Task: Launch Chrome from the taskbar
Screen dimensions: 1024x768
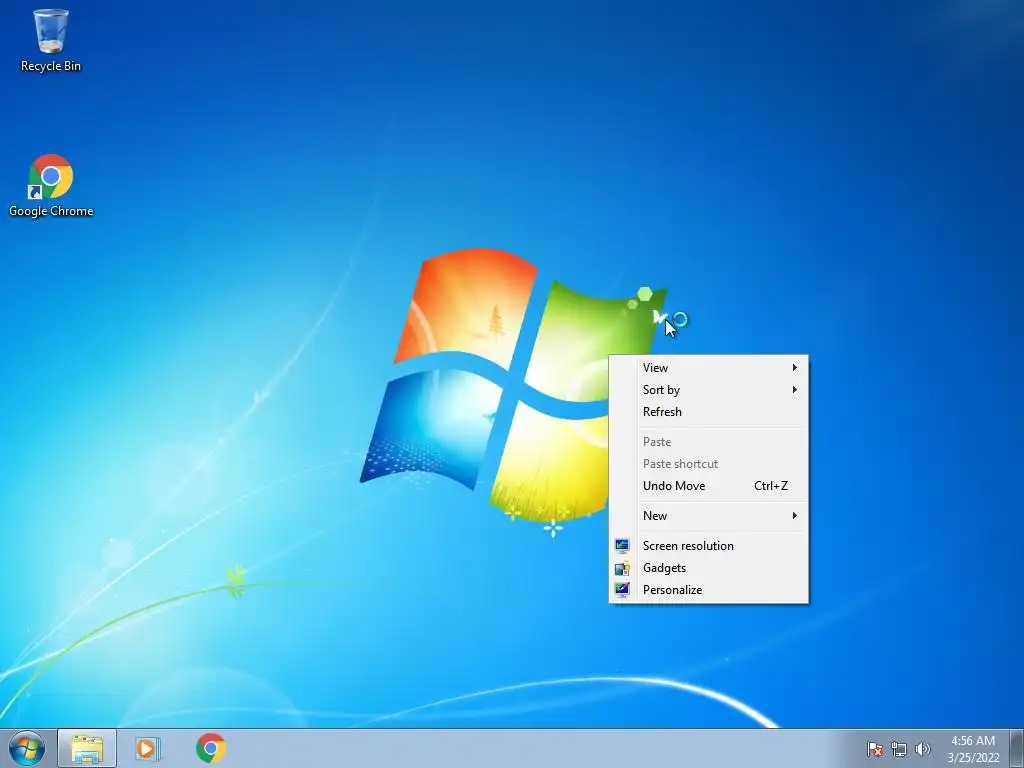Action: point(210,748)
